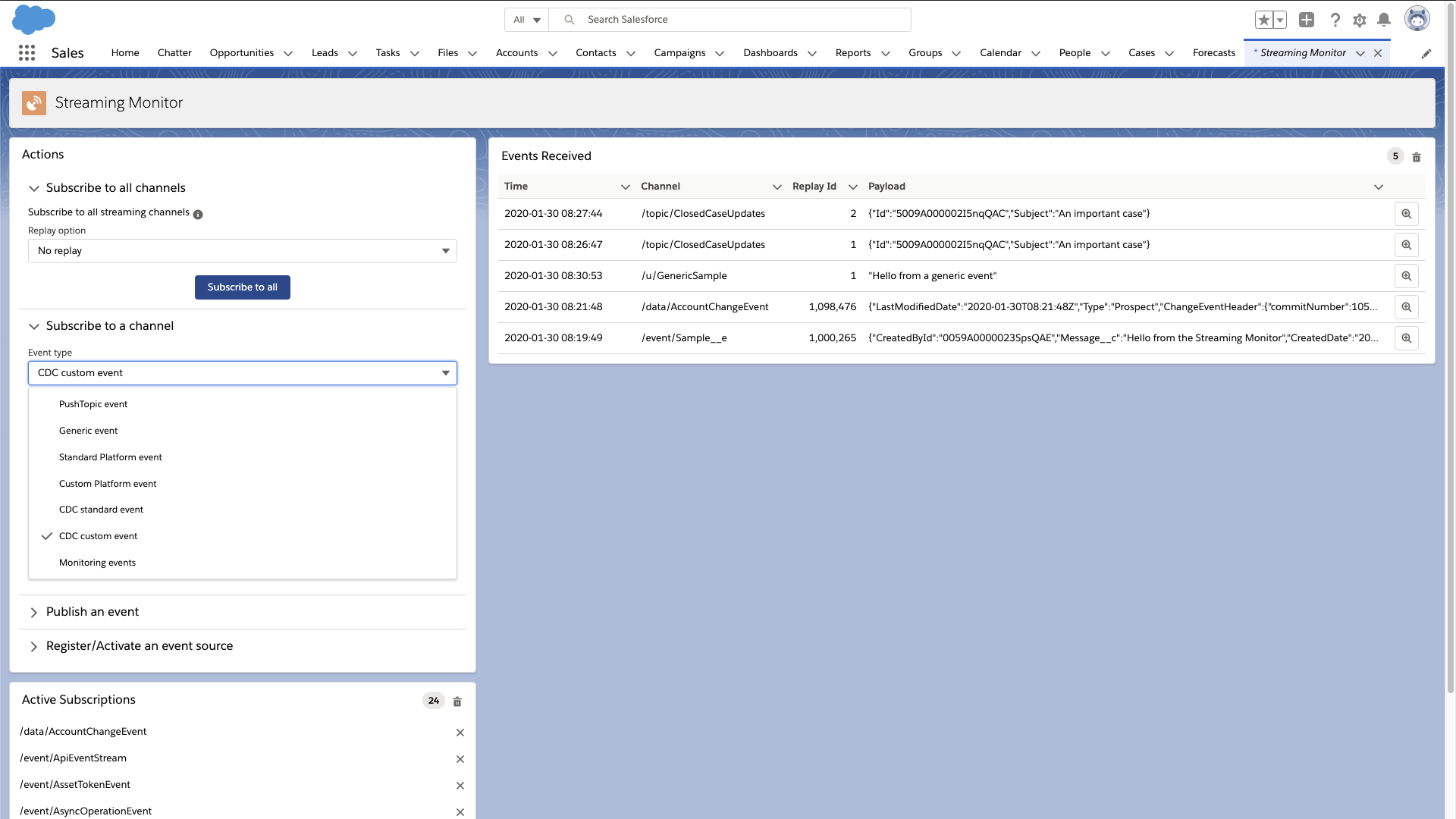
Task: Unsubscribe from /data/AccountChangeEvent
Action: (x=460, y=733)
